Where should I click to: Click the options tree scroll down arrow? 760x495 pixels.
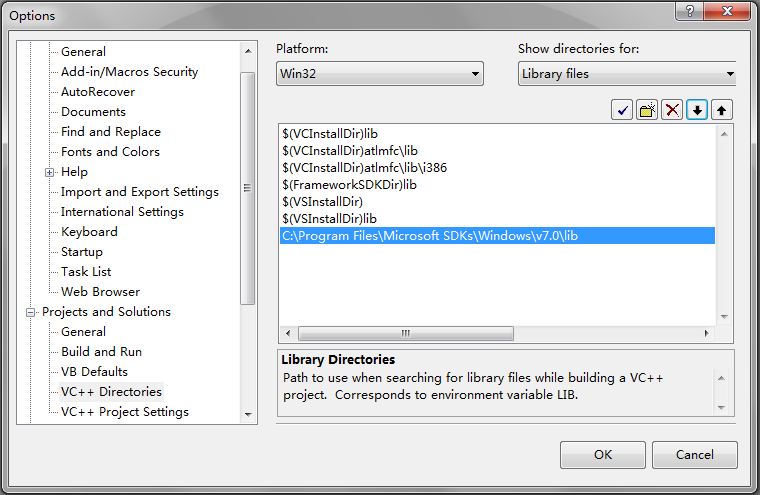pos(248,413)
